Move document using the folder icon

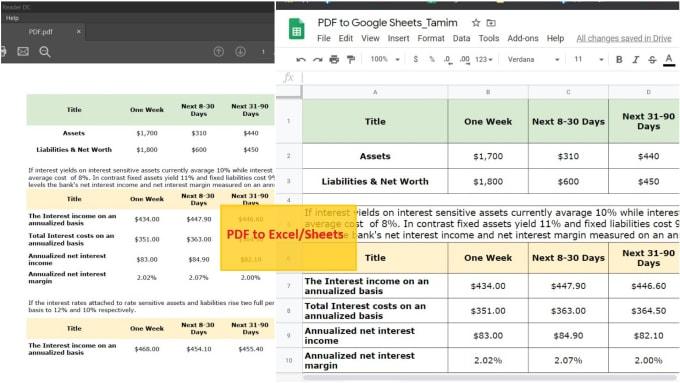[491, 23]
